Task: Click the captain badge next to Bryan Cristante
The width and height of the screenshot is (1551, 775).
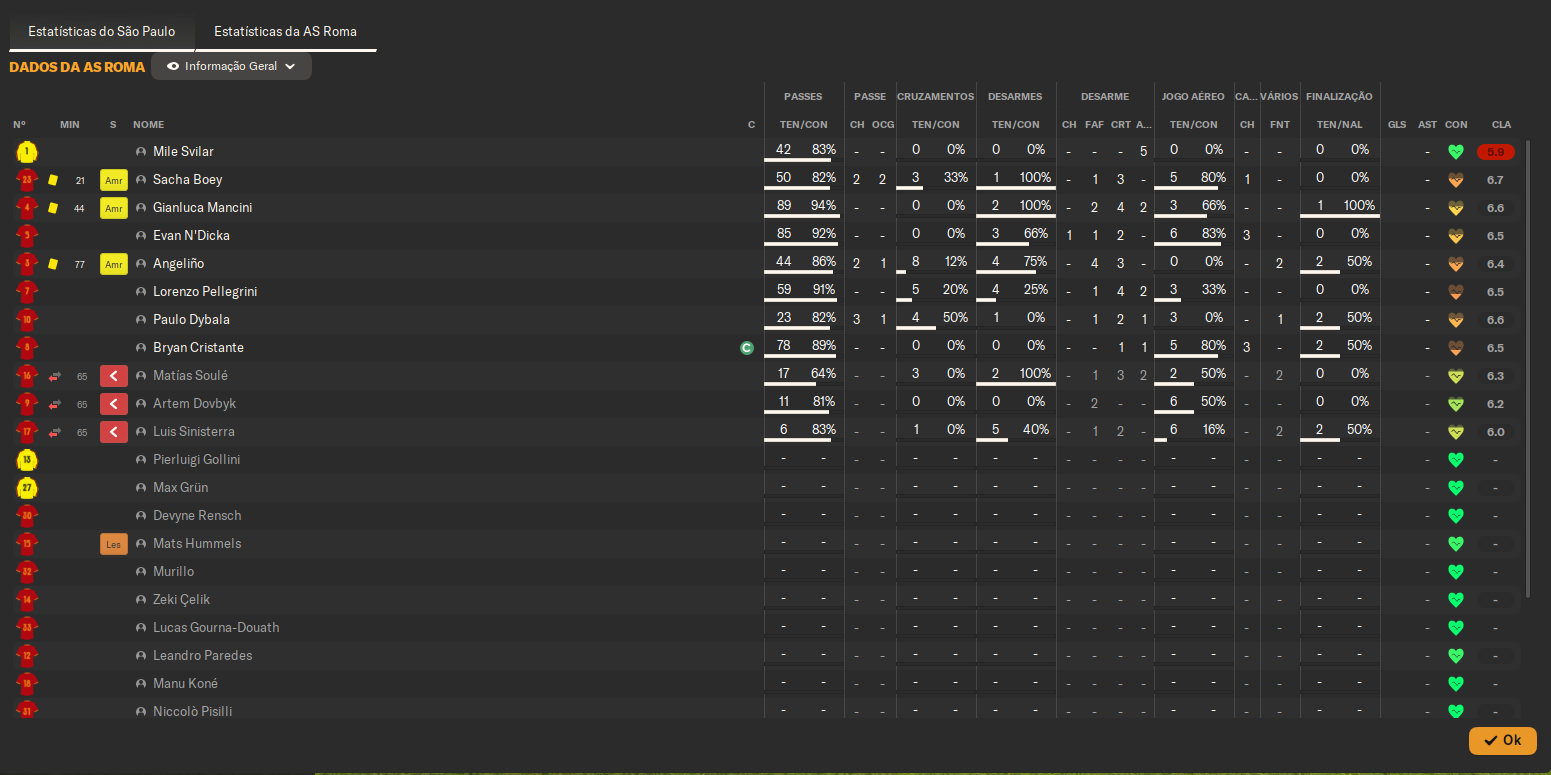Action: point(746,348)
